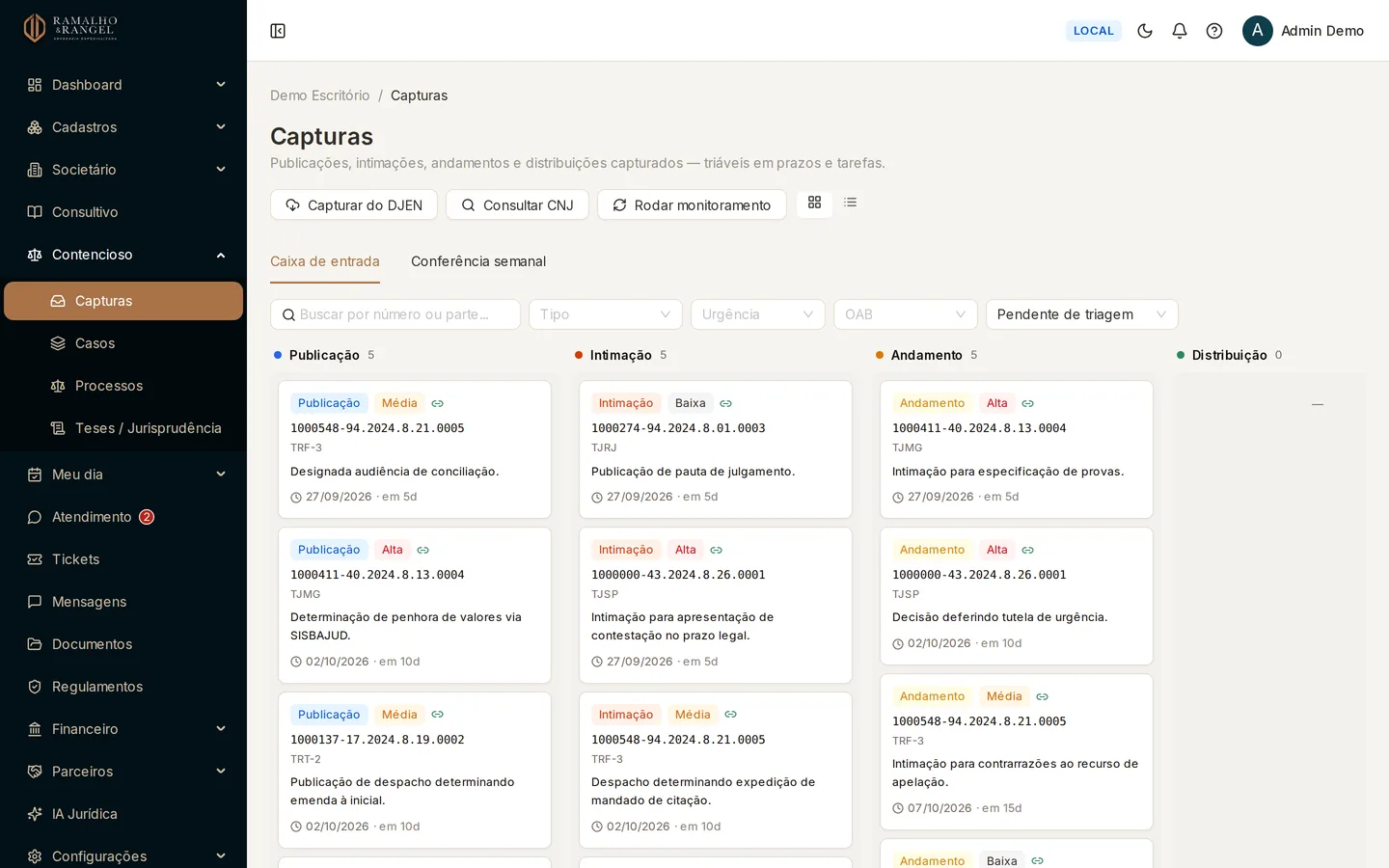The image size is (1389, 868).
Task: Open Atendimento chat icon
Action: point(35,517)
